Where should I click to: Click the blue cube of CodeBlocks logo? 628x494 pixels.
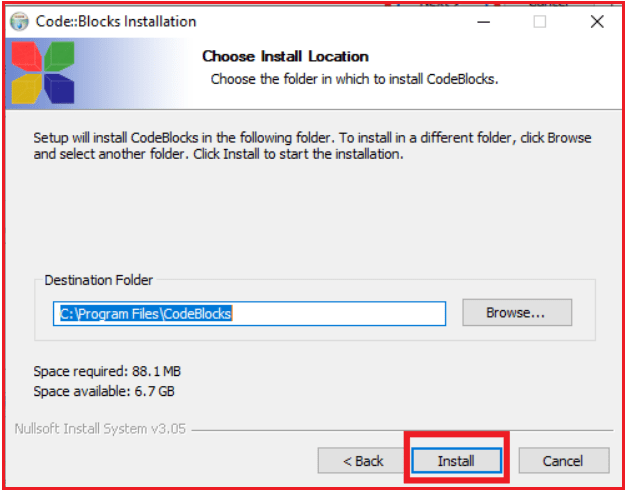[x=59, y=89]
